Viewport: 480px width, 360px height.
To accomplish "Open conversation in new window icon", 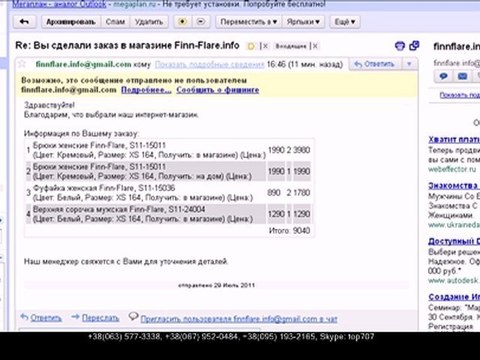I will point(414,46).
